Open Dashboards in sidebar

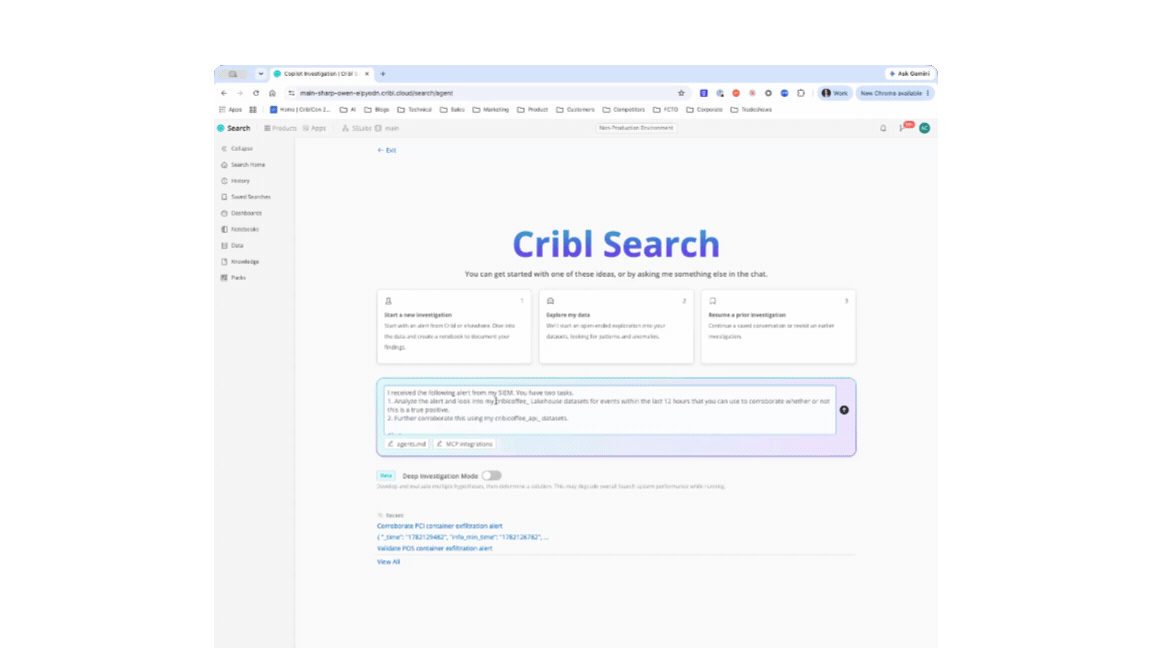[x=242, y=213]
